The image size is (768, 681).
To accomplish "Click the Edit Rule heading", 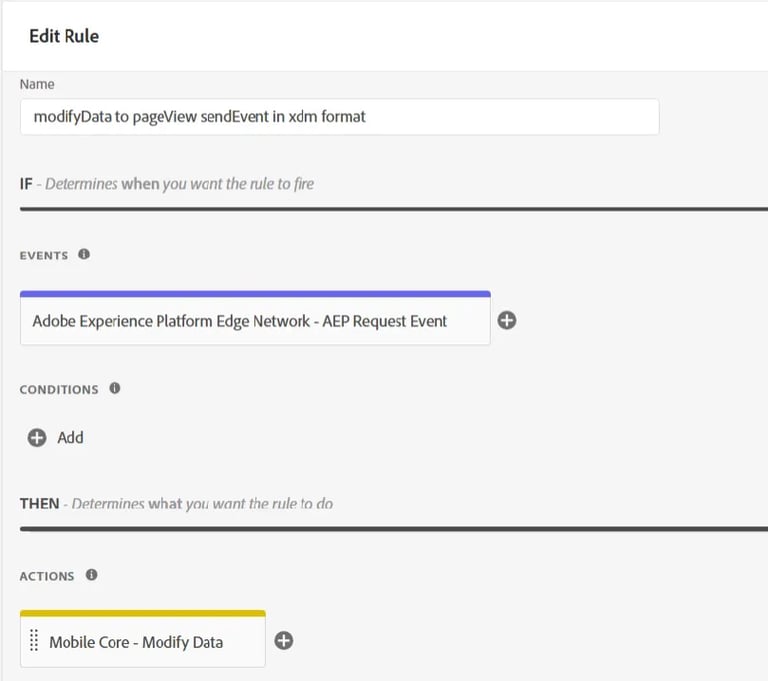I will tap(64, 36).
